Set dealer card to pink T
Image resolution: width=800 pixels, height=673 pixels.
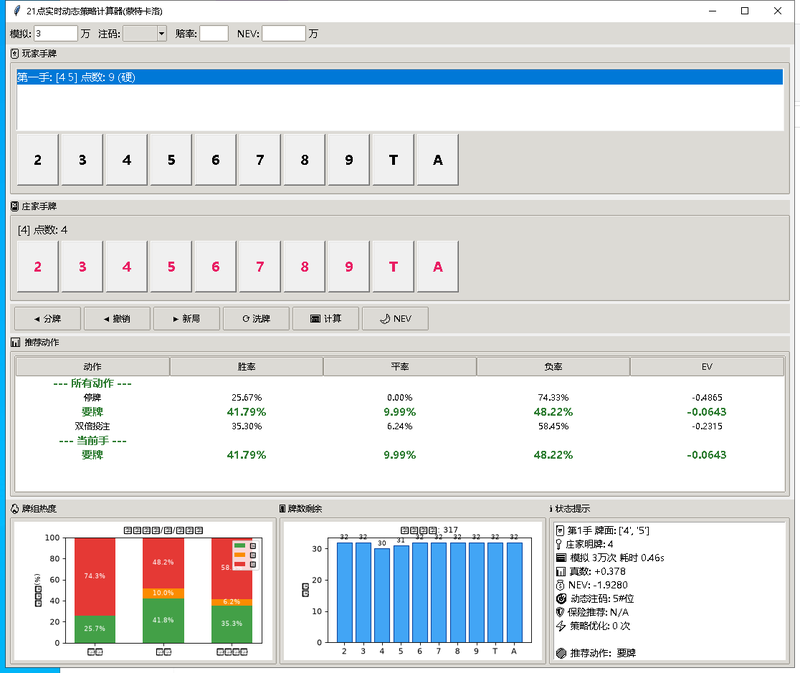tap(393, 266)
